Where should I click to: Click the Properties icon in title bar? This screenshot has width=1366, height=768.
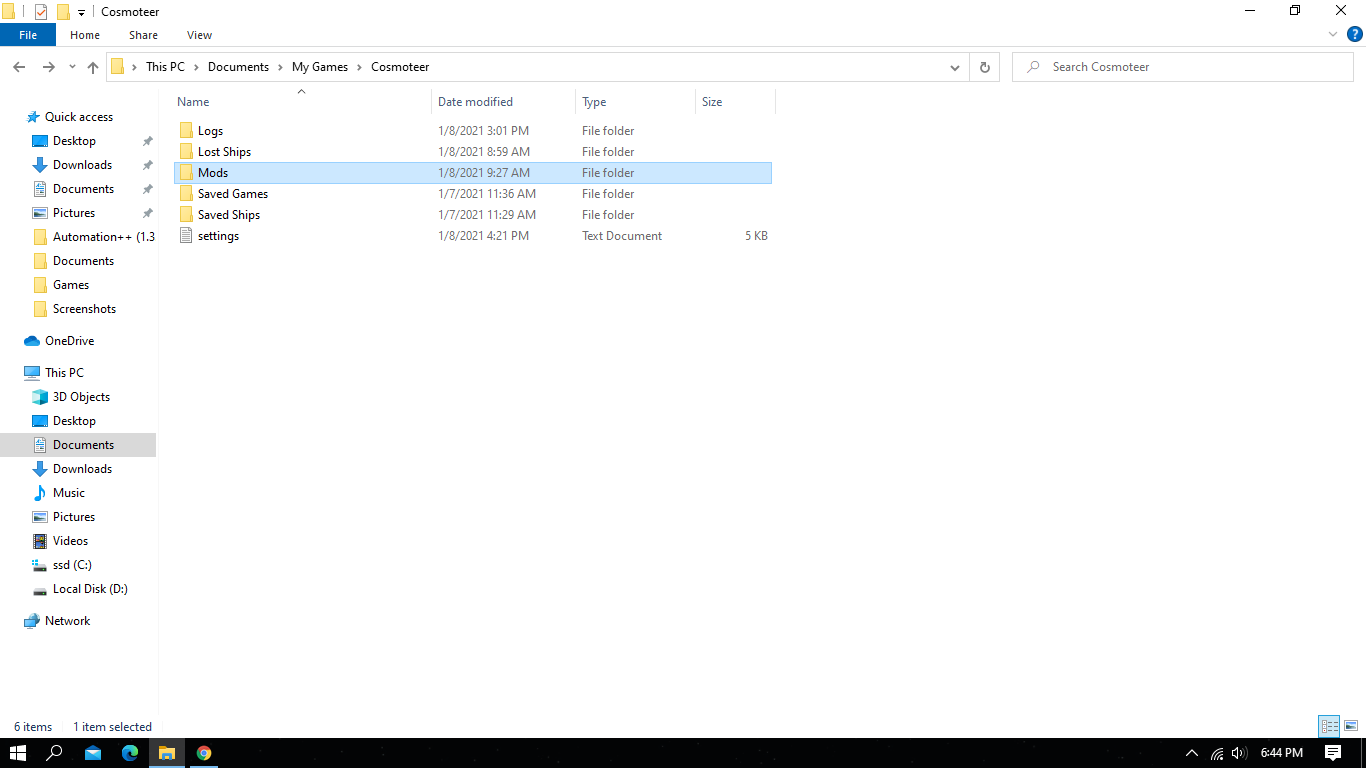pyautogui.click(x=41, y=12)
